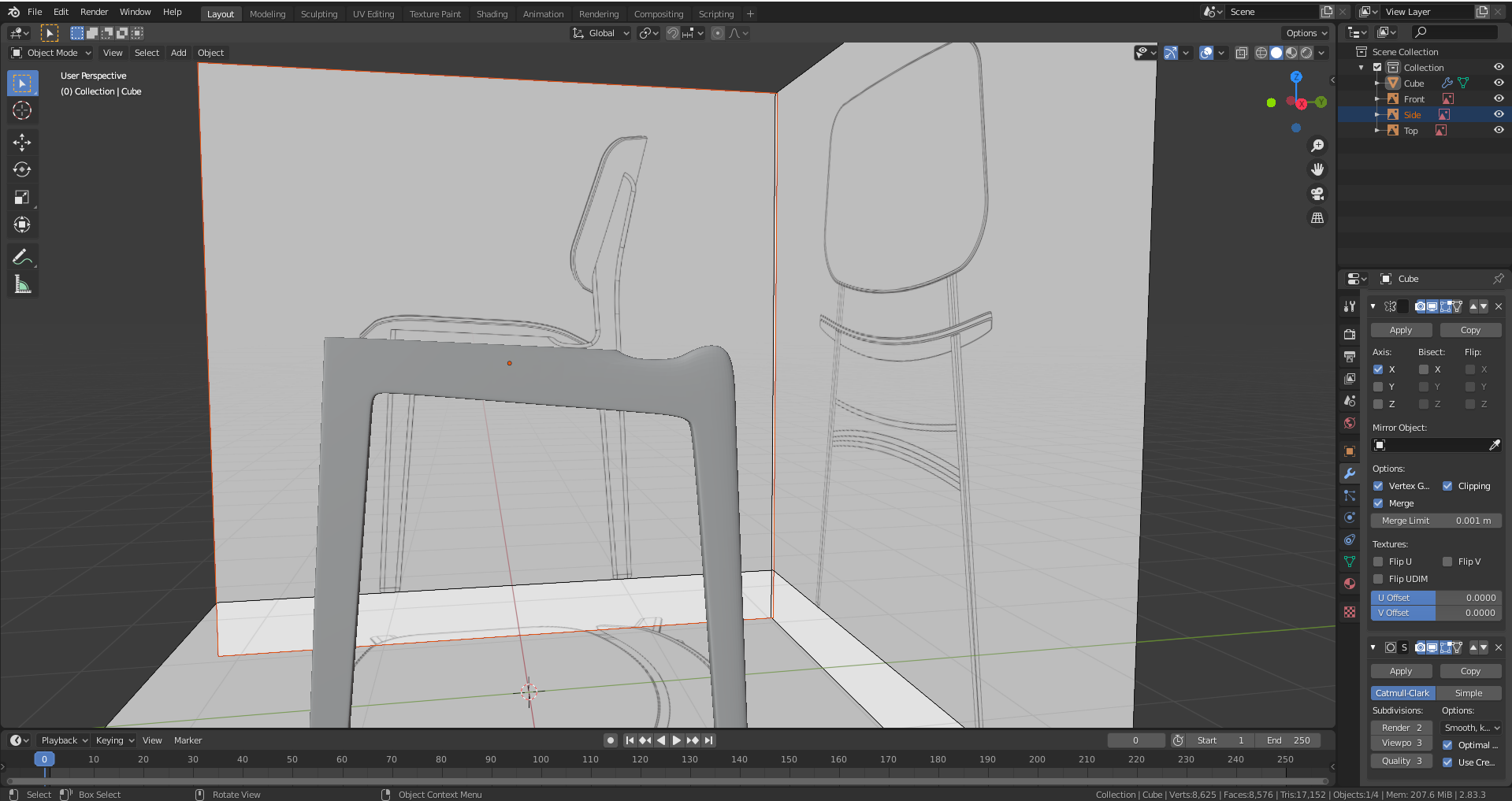
Task: Click the pan hand viewport icon
Action: (x=1317, y=169)
